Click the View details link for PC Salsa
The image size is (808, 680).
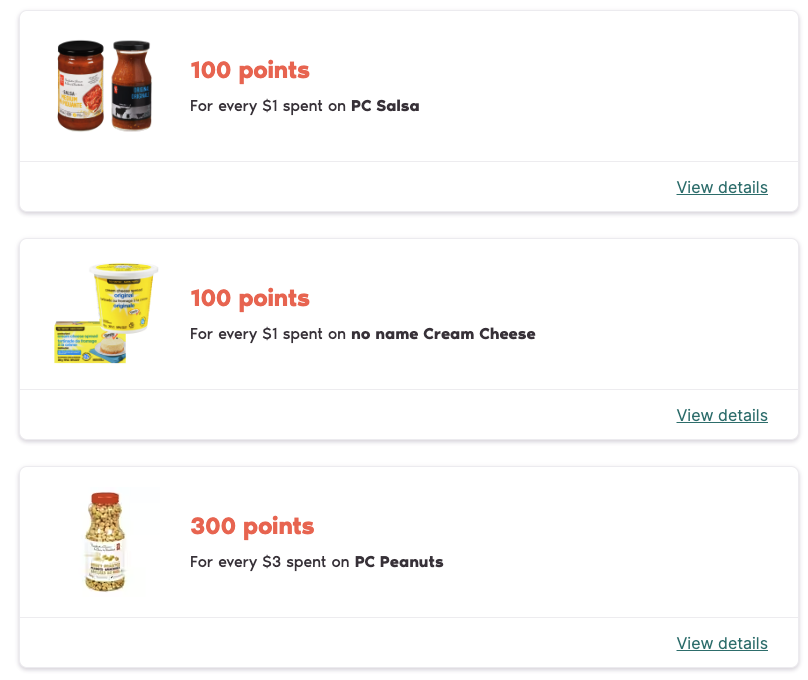click(722, 187)
